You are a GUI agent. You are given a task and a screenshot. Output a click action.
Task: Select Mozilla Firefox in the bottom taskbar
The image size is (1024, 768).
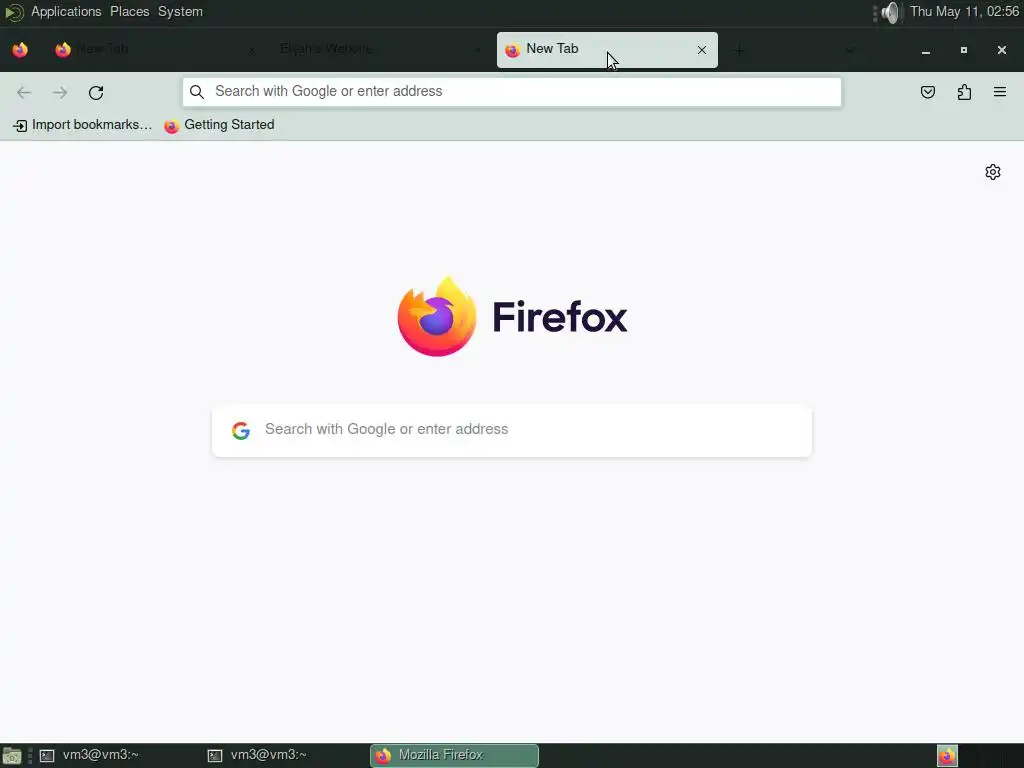tap(455, 756)
